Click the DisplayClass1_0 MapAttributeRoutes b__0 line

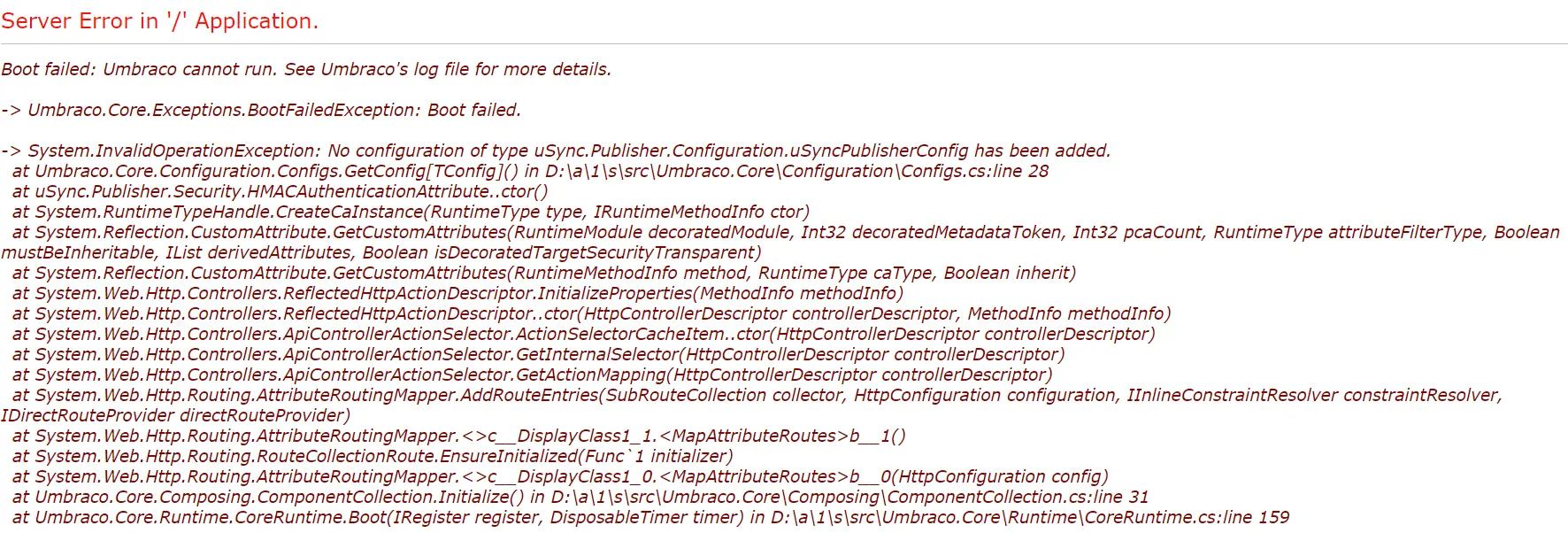(559, 476)
